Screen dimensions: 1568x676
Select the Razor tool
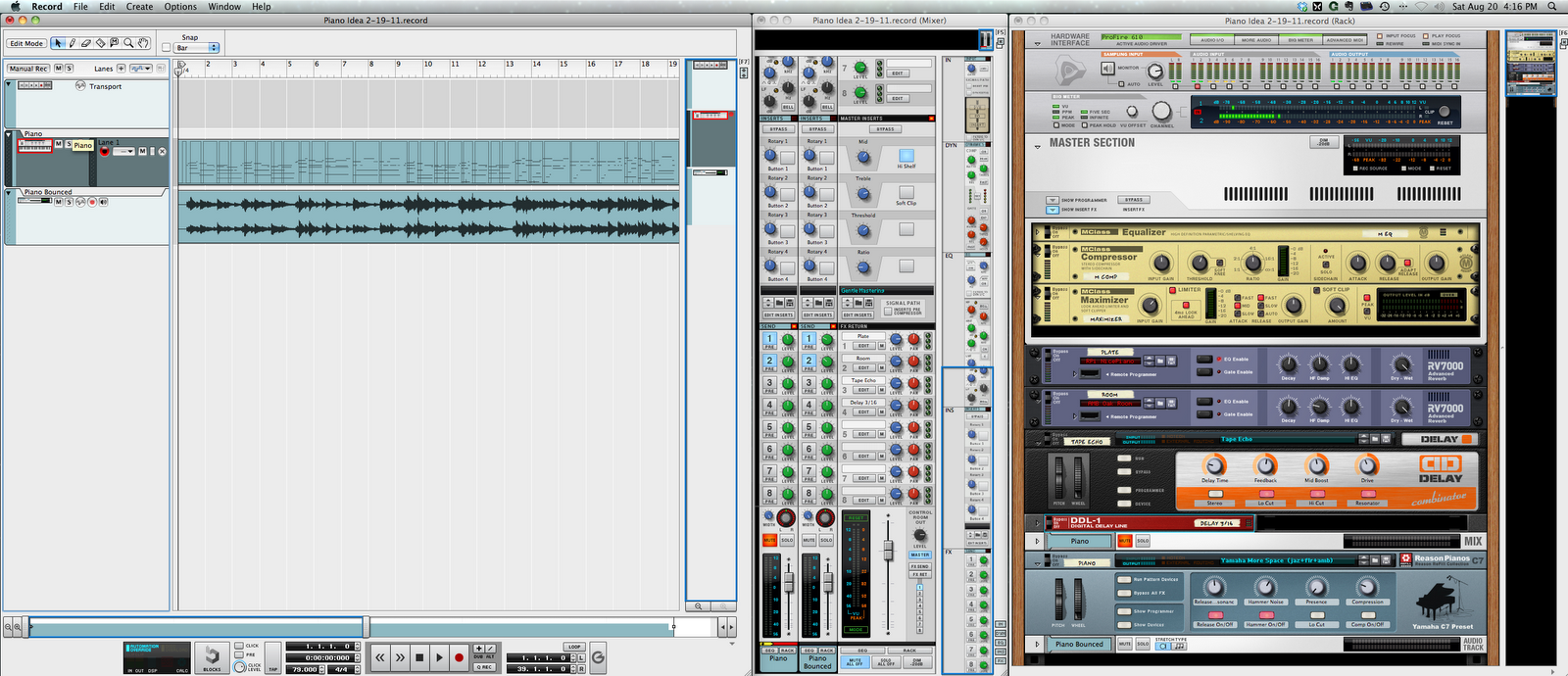pos(100,43)
